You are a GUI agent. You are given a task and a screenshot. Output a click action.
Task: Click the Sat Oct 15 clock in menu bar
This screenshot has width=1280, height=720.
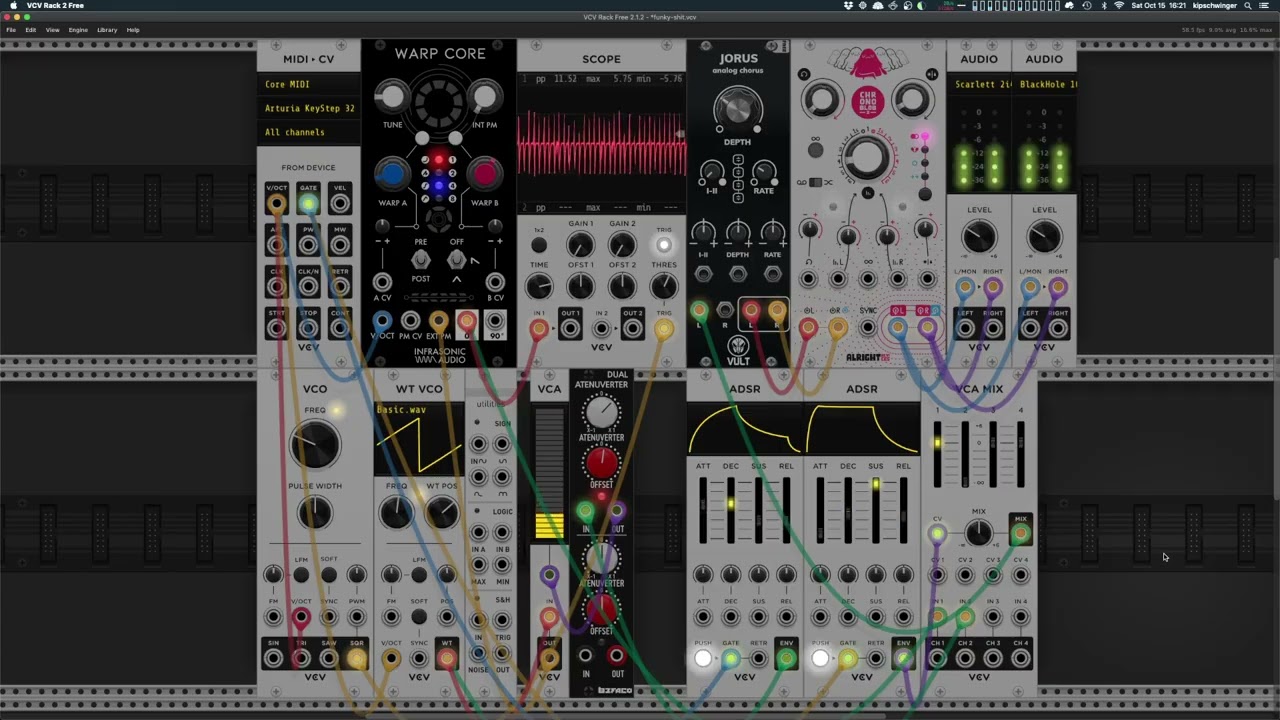point(1158,5)
